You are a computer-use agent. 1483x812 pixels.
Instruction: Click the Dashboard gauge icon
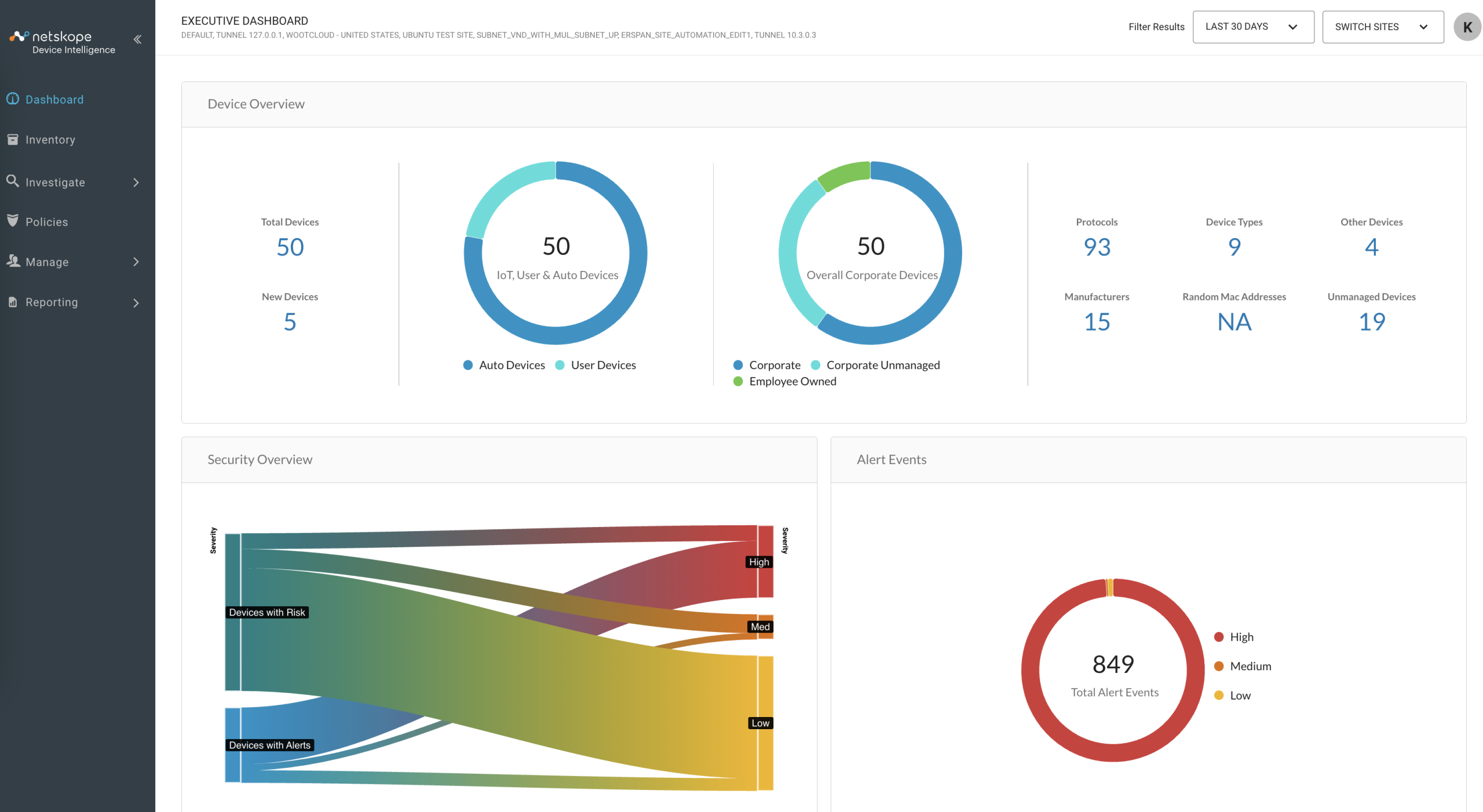13,99
